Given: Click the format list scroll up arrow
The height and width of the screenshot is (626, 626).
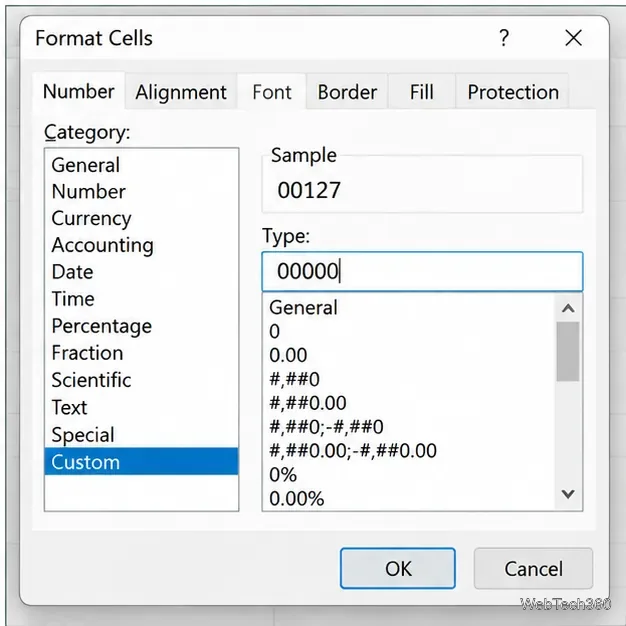Looking at the screenshot, I should pyautogui.click(x=568, y=308).
